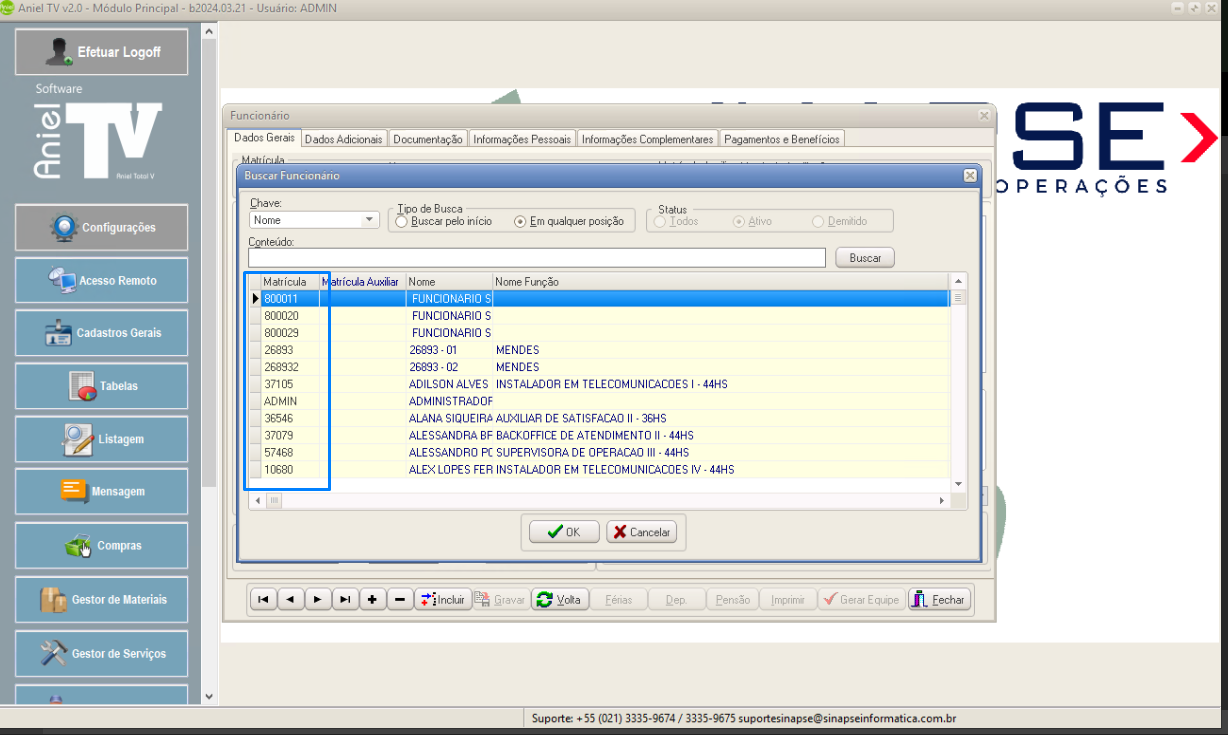Click the results grid scroll-down arrow
The width and height of the screenshot is (1228, 735).
[958, 484]
